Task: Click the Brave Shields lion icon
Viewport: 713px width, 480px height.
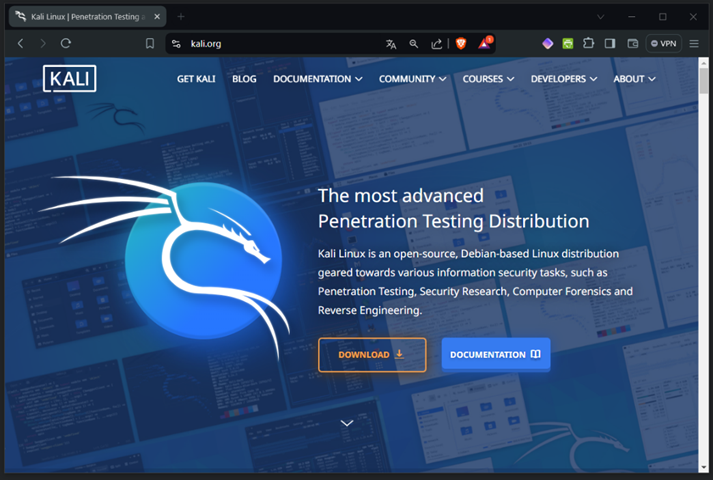Action: pos(461,44)
